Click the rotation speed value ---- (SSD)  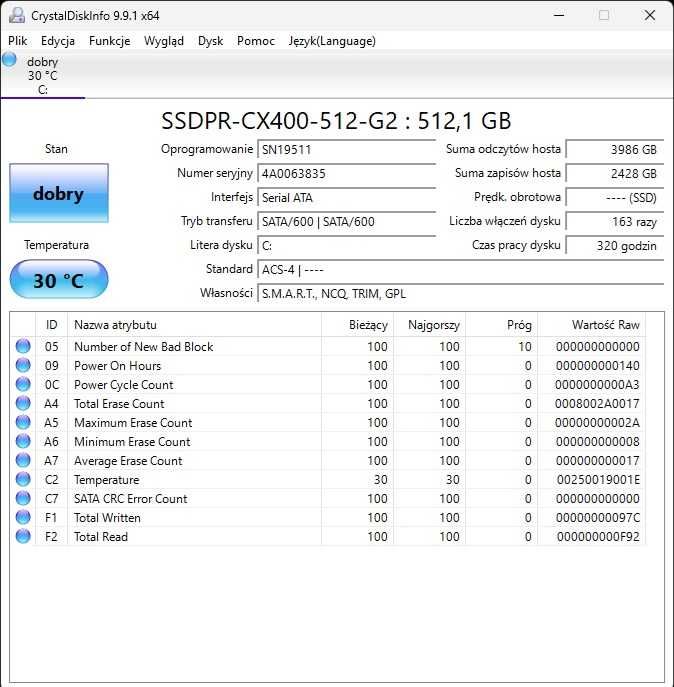tap(615, 198)
